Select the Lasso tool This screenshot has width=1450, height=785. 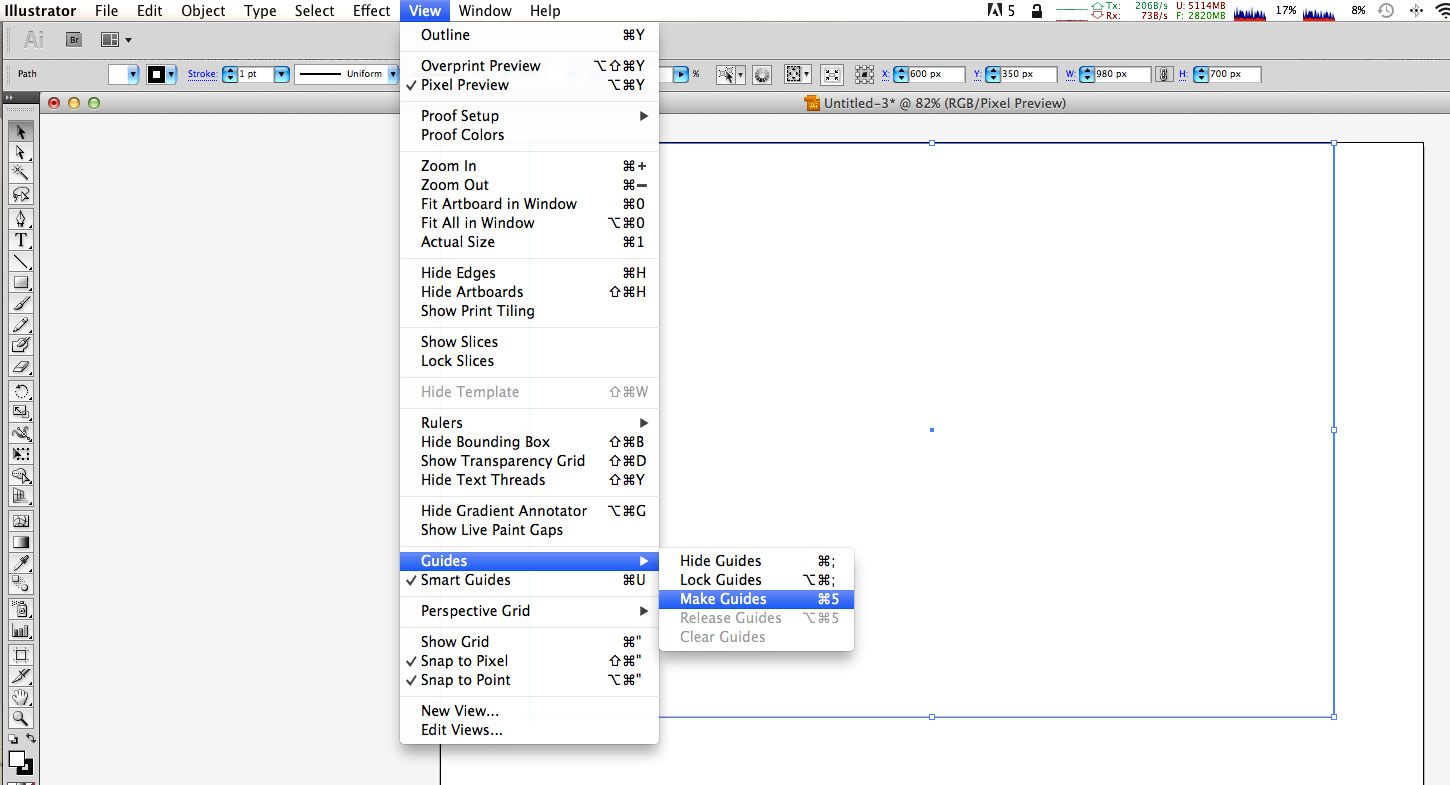21,194
